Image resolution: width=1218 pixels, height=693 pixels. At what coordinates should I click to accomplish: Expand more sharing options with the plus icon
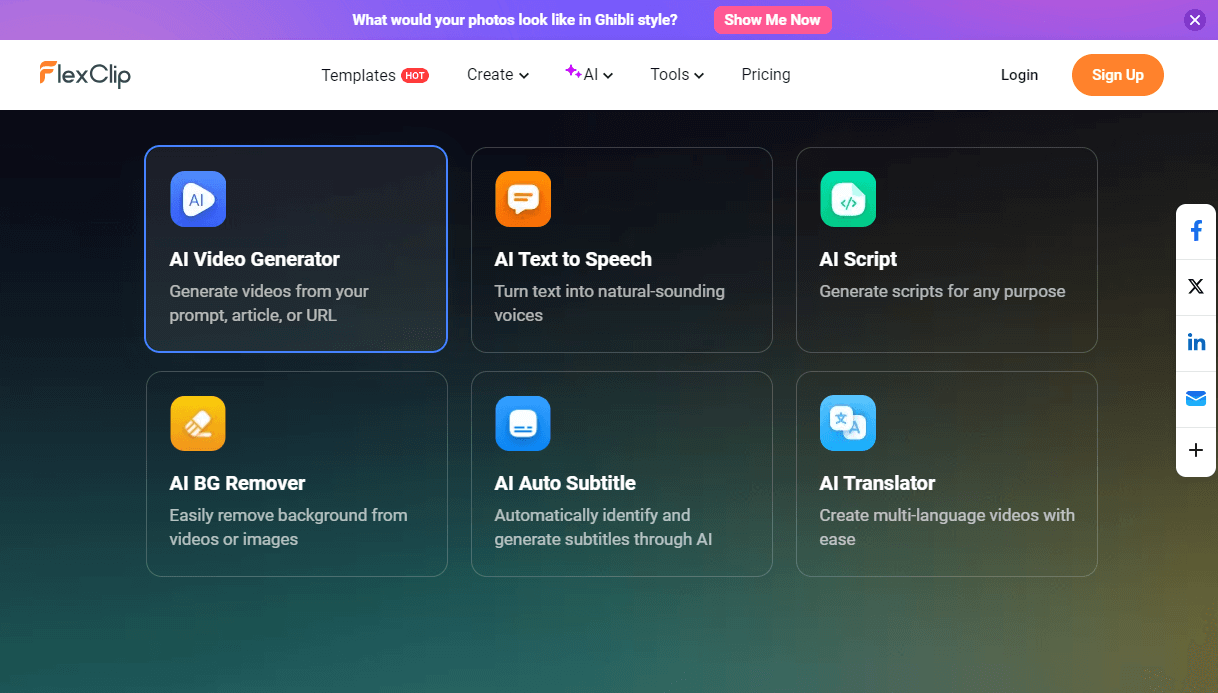click(1196, 452)
